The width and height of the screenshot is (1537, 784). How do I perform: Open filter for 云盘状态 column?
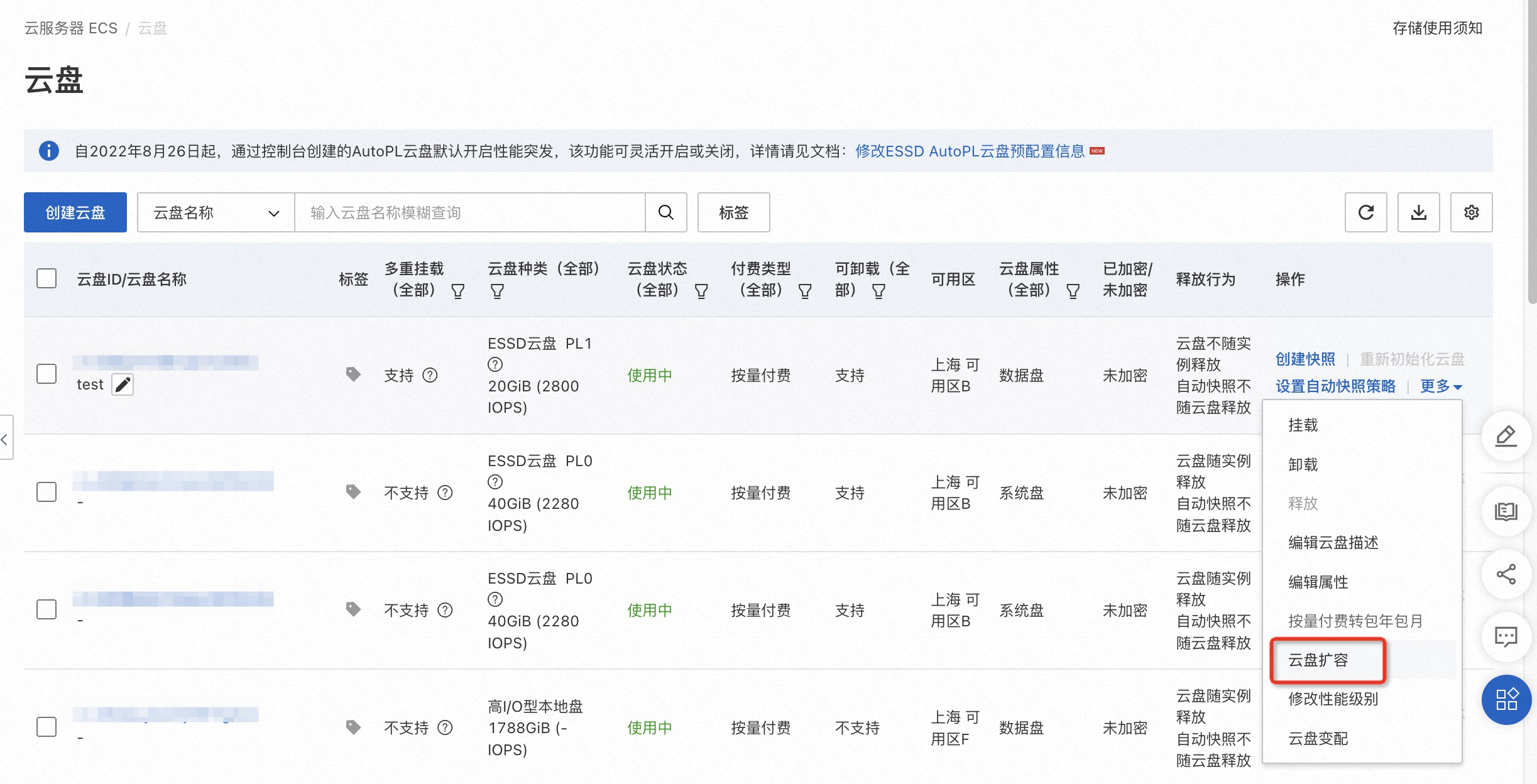(701, 291)
